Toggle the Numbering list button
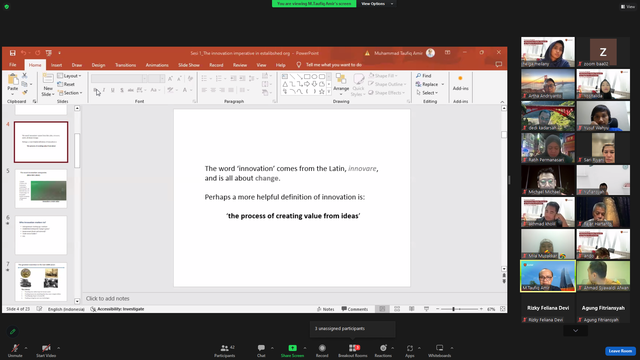This screenshot has width=640, height=360. tap(219, 78)
